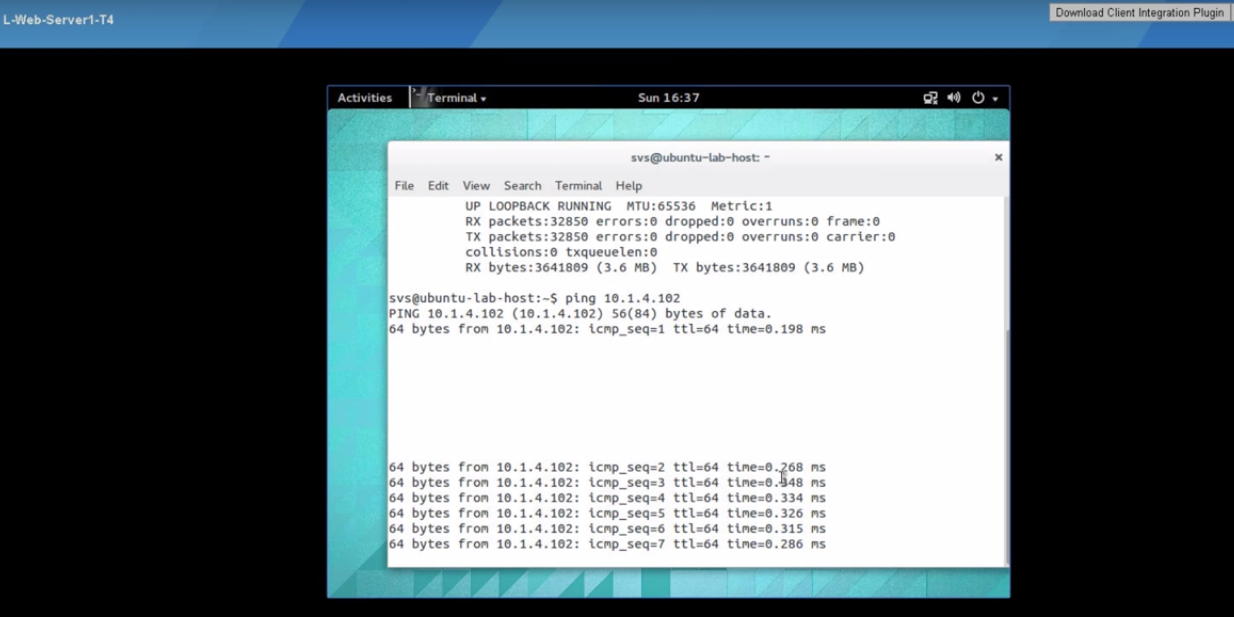This screenshot has height=617, width=1234.
Task: Click the Terminal icon in top bar
Action: coord(419,97)
